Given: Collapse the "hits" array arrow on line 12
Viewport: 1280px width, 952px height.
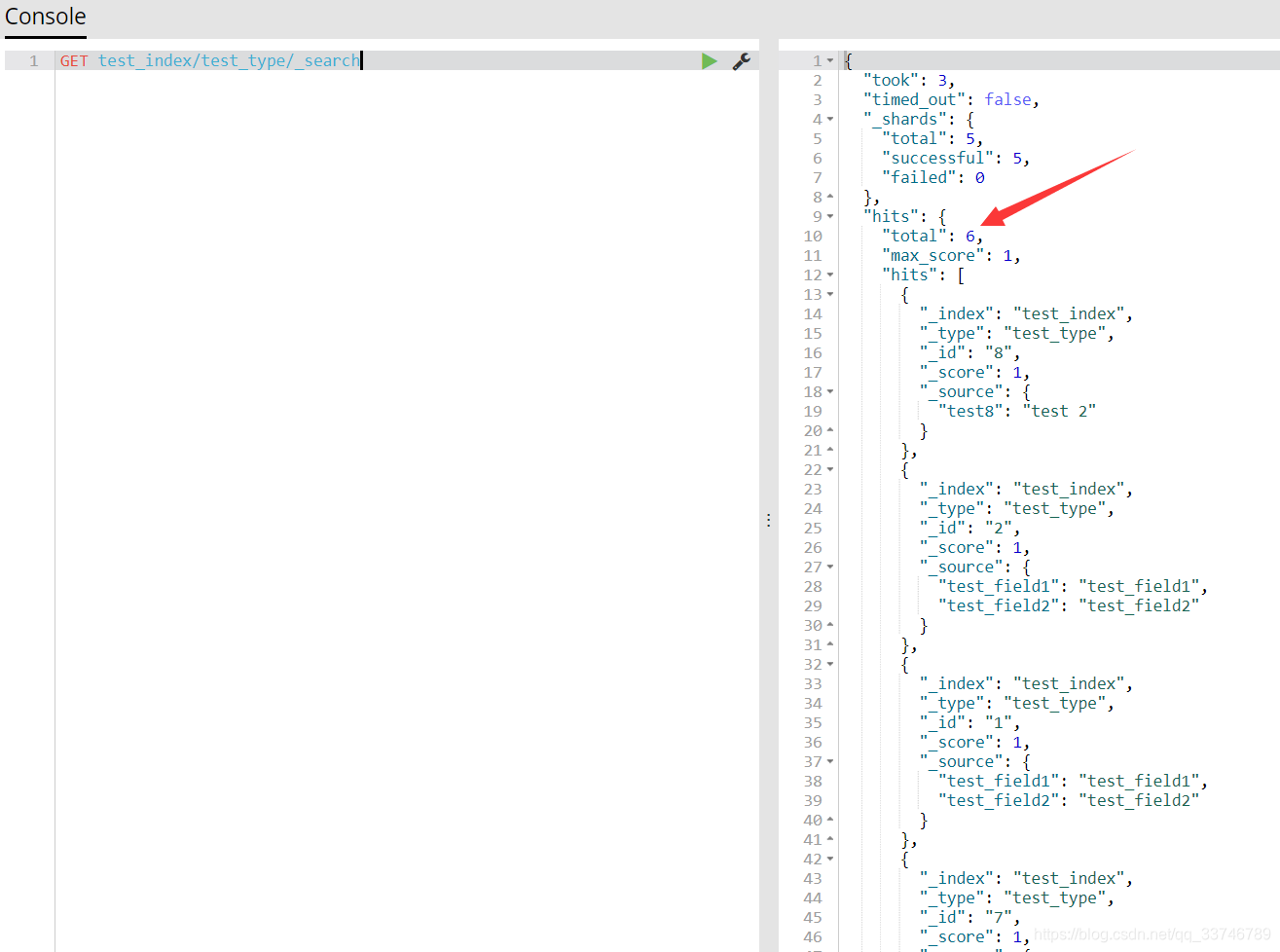Looking at the screenshot, I should tap(830, 275).
